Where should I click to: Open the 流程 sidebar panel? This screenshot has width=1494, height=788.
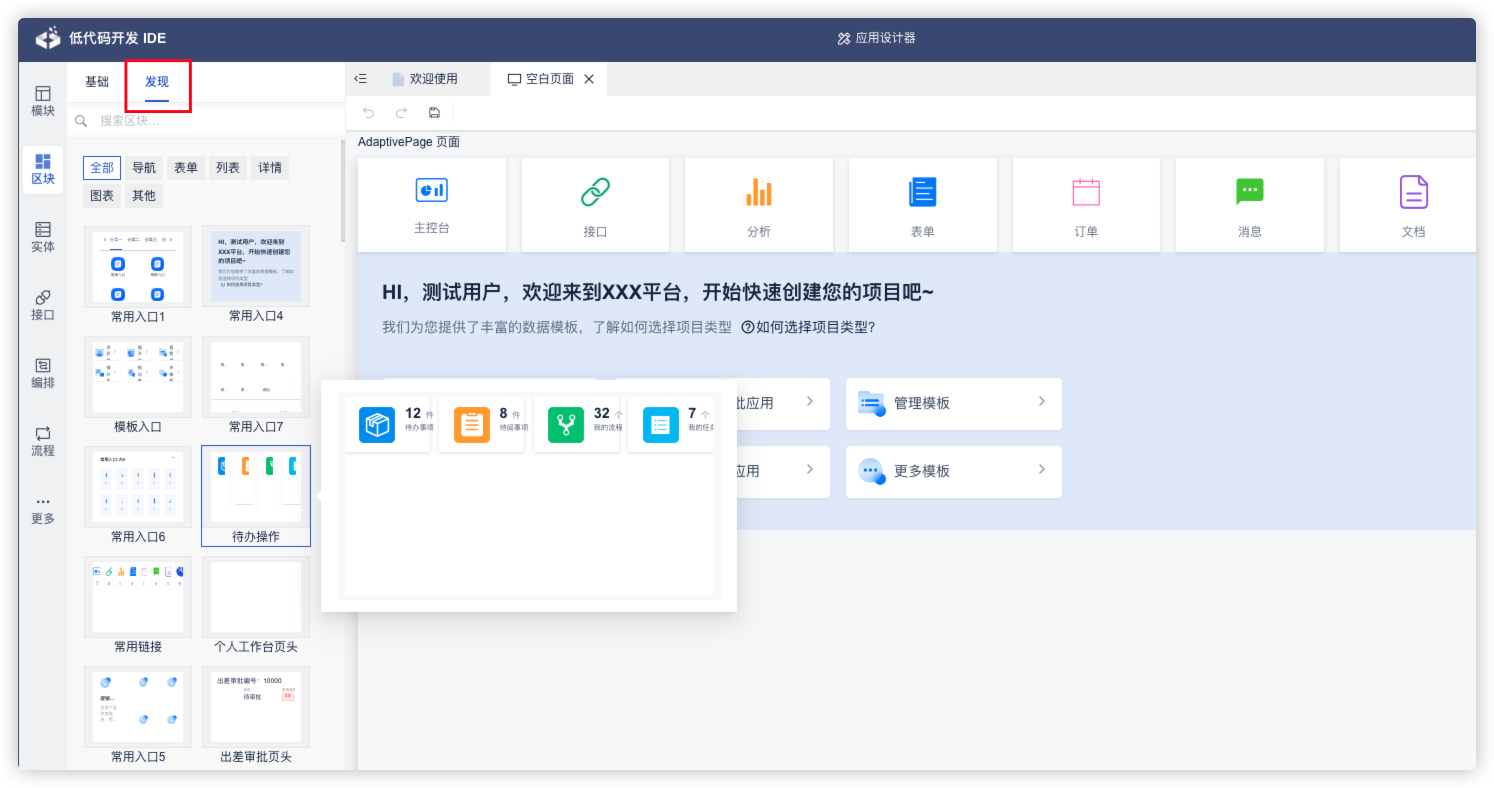click(x=43, y=441)
